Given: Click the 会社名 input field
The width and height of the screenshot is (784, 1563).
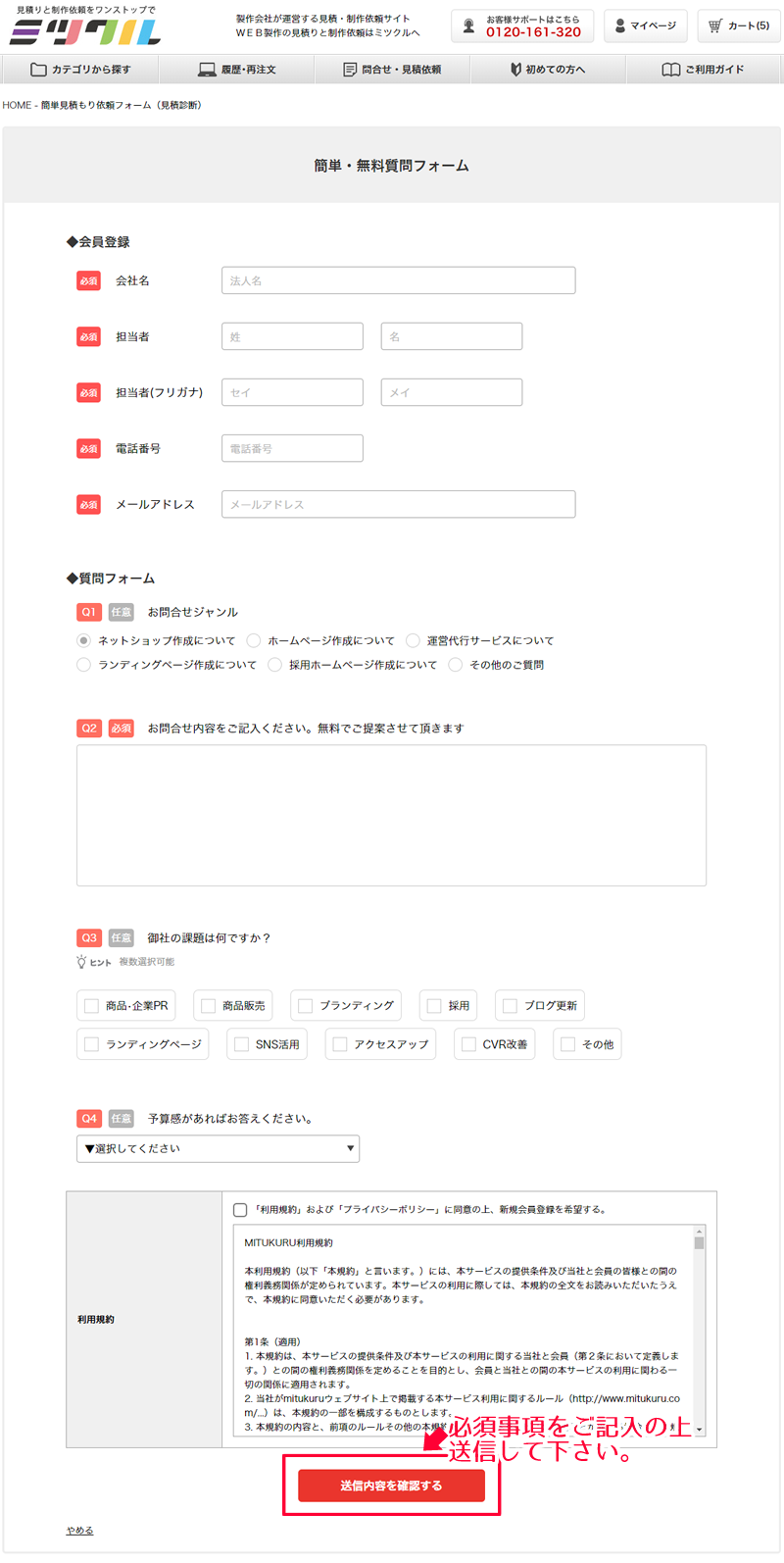Looking at the screenshot, I should point(398,280).
